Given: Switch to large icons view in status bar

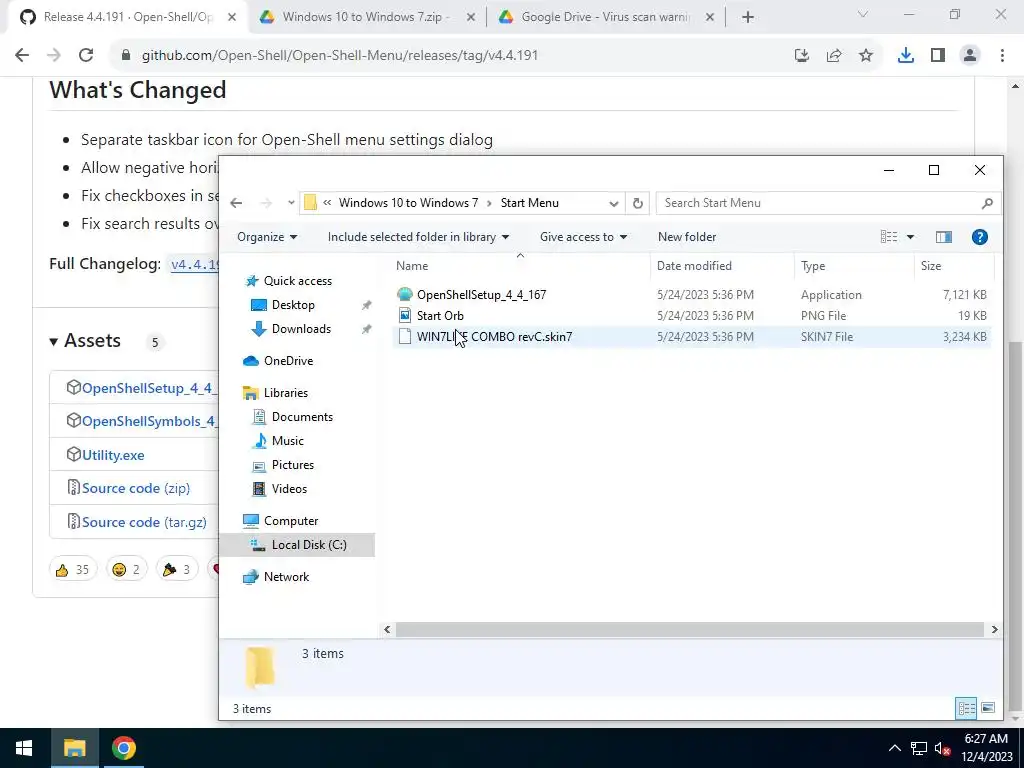Looking at the screenshot, I should [x=988, y=709].
